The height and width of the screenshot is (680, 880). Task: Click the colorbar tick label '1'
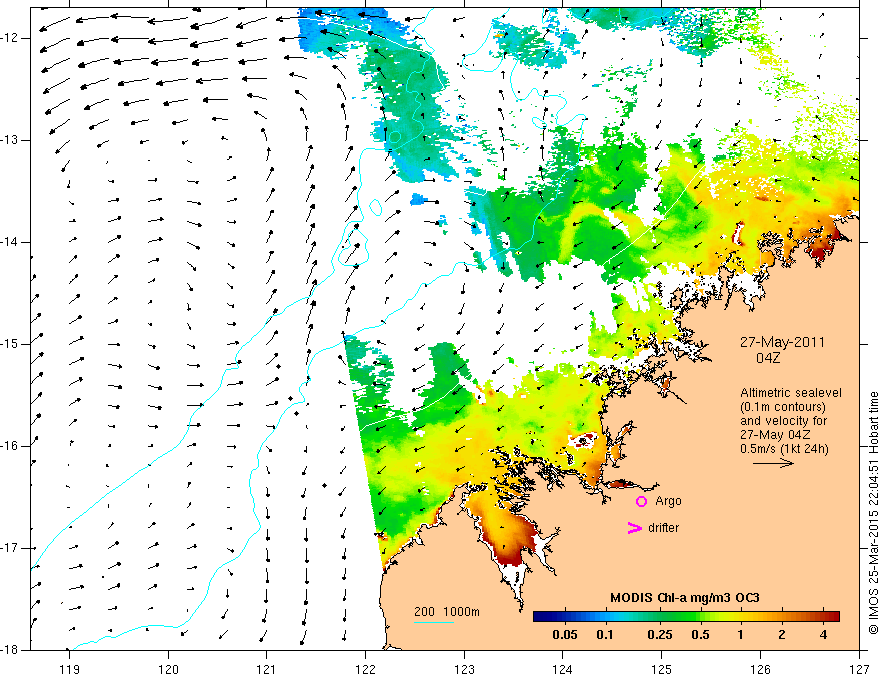pos(740,635)
